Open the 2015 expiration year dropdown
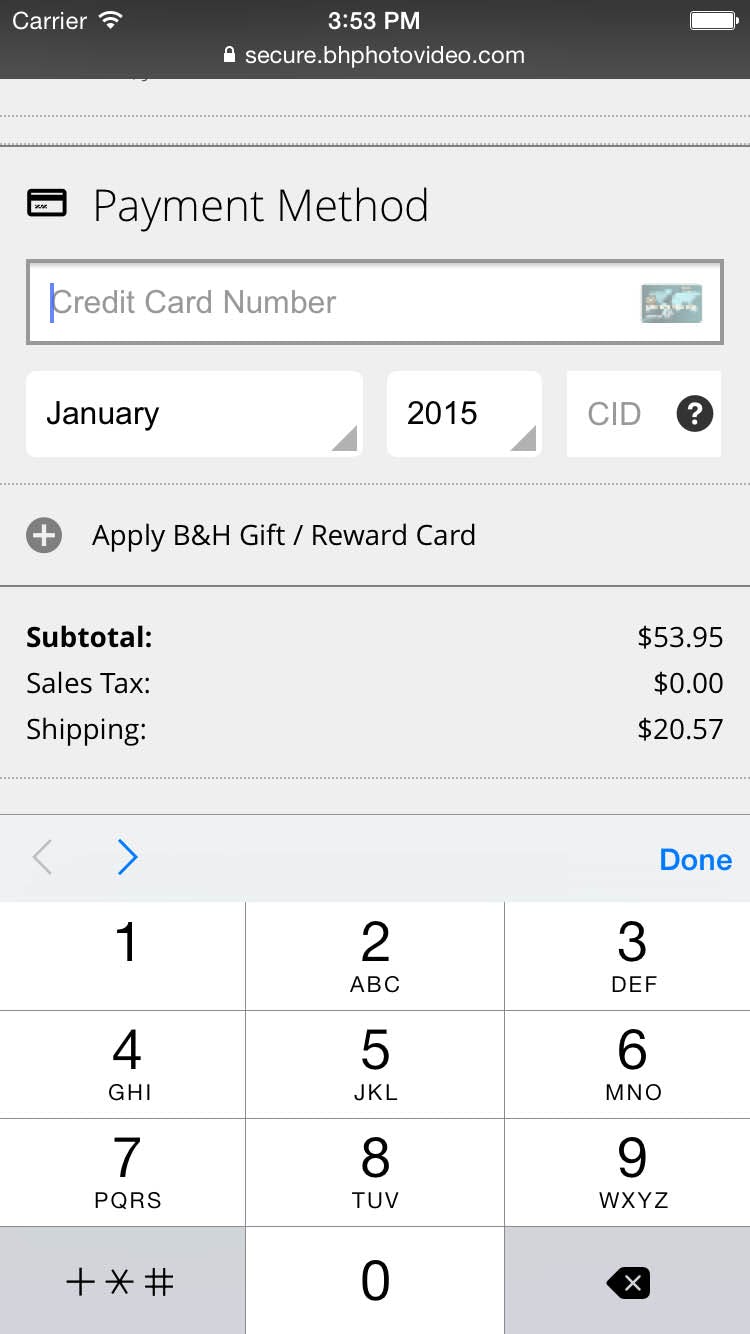The image size is (750, 1334). (464, 414)
